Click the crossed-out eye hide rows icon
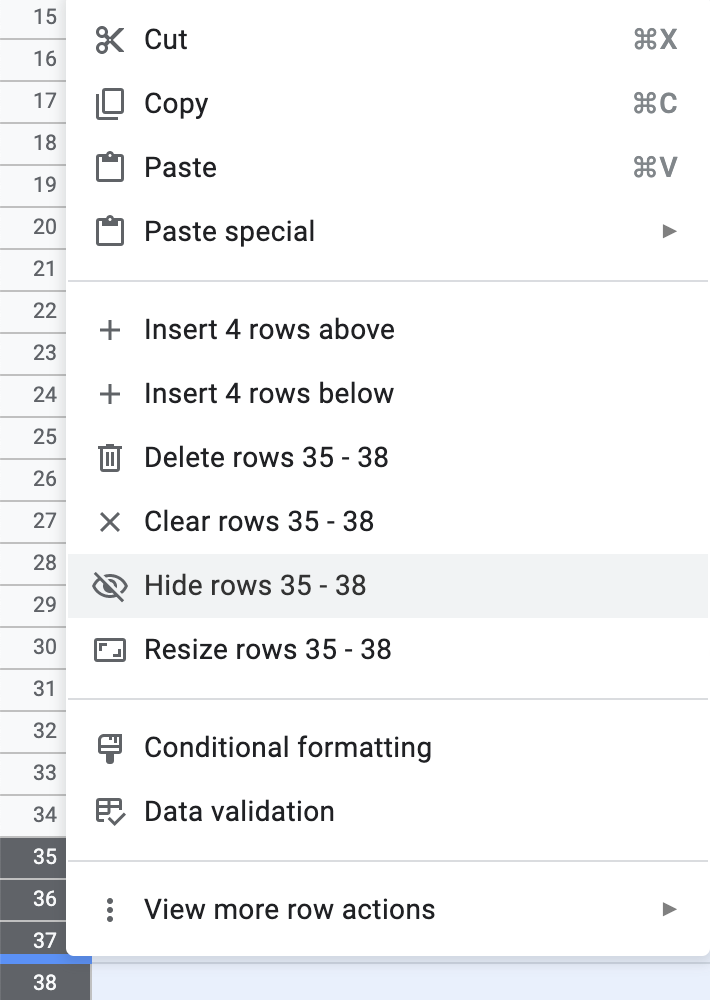 pyautogui.click(x=110, y=587)
